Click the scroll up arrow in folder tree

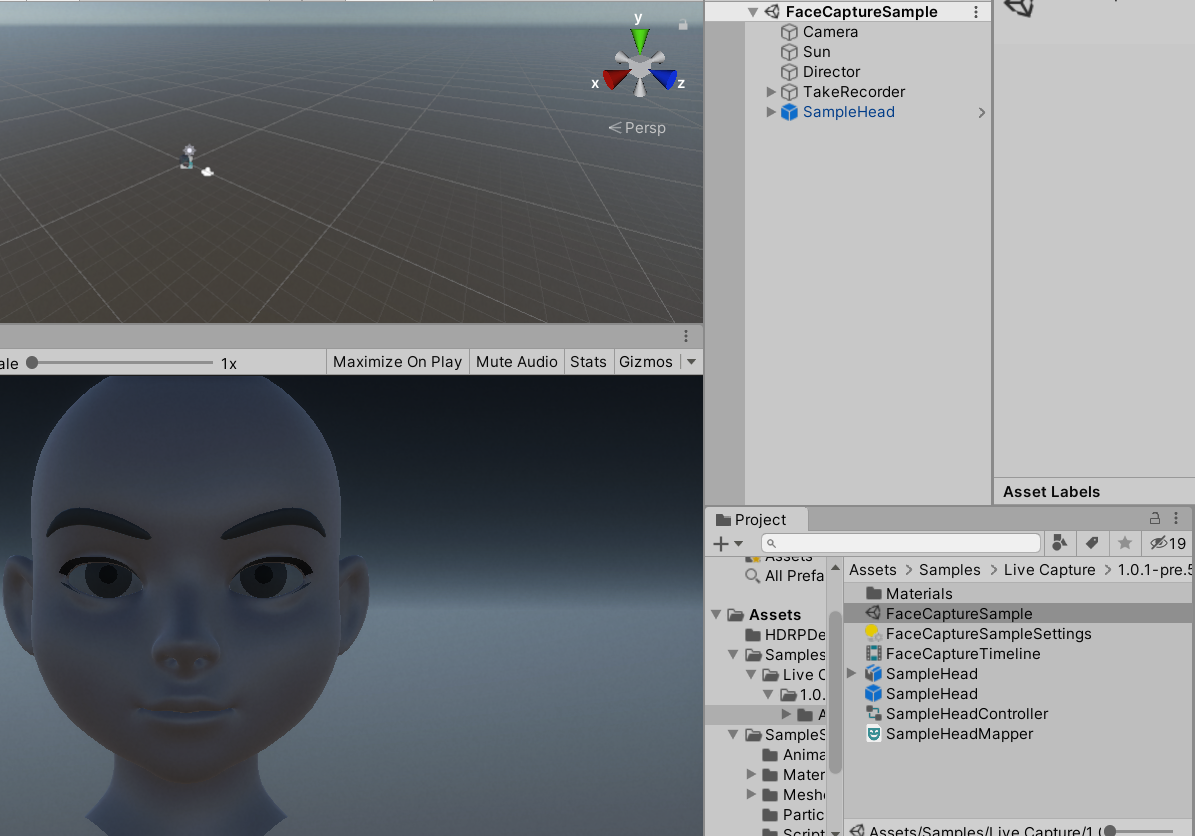click(835, 568)
